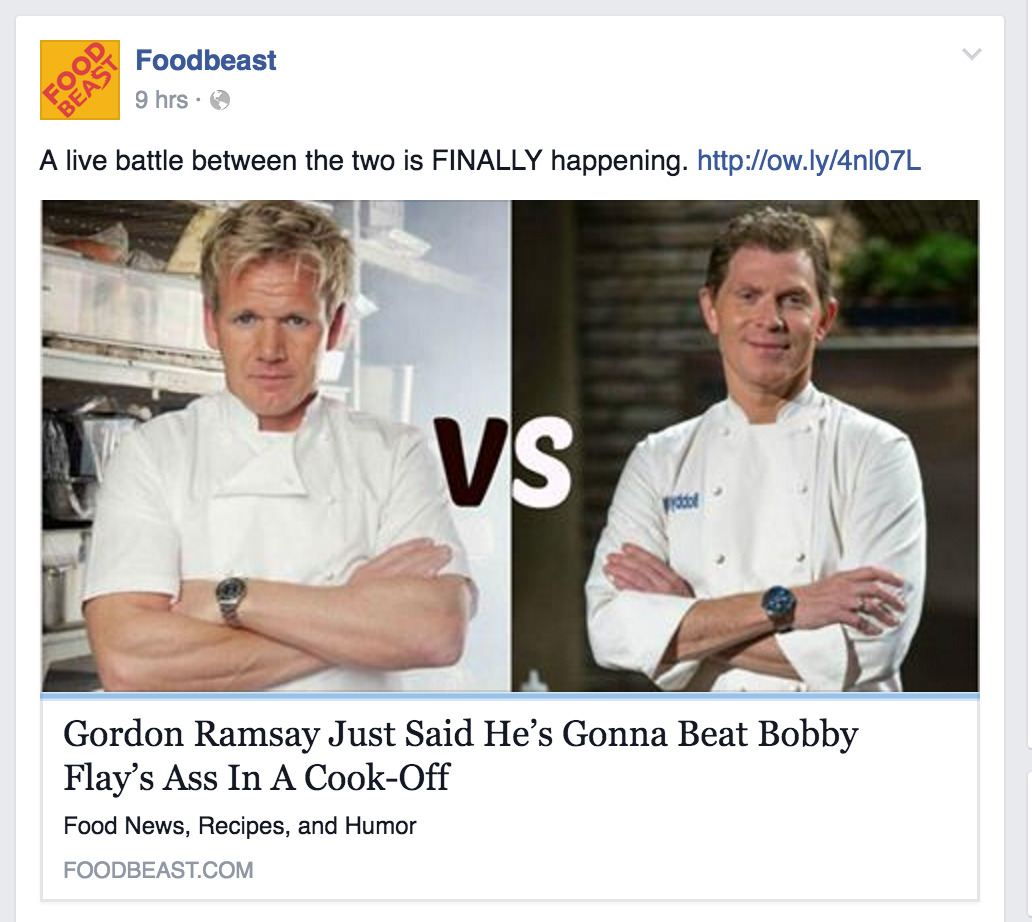Click the word FINALLY in the caption

click(487, 161)
